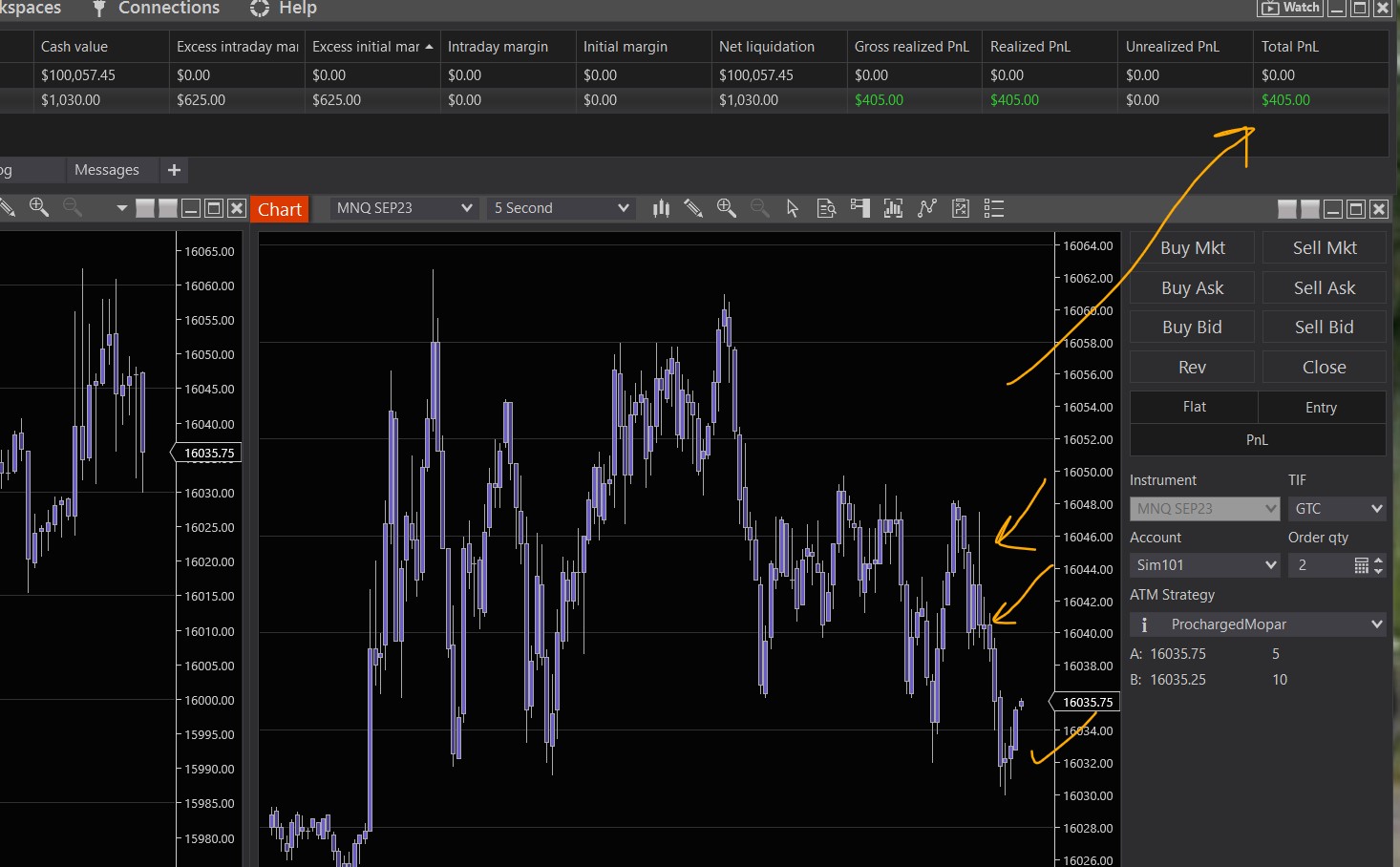
Task: Click the order qty calculator icon
Action: (x=1361, y=565)
